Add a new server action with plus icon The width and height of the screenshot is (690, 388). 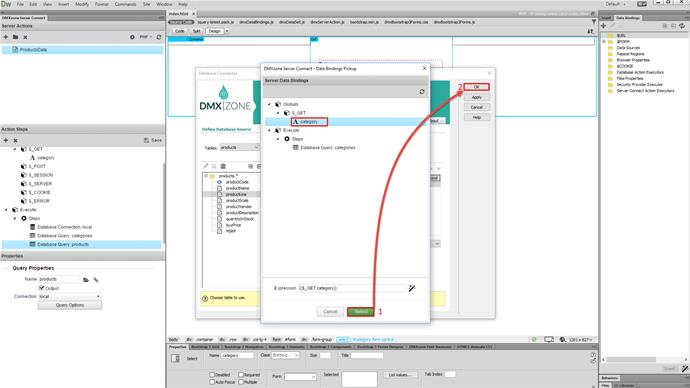tap(6, 37)
